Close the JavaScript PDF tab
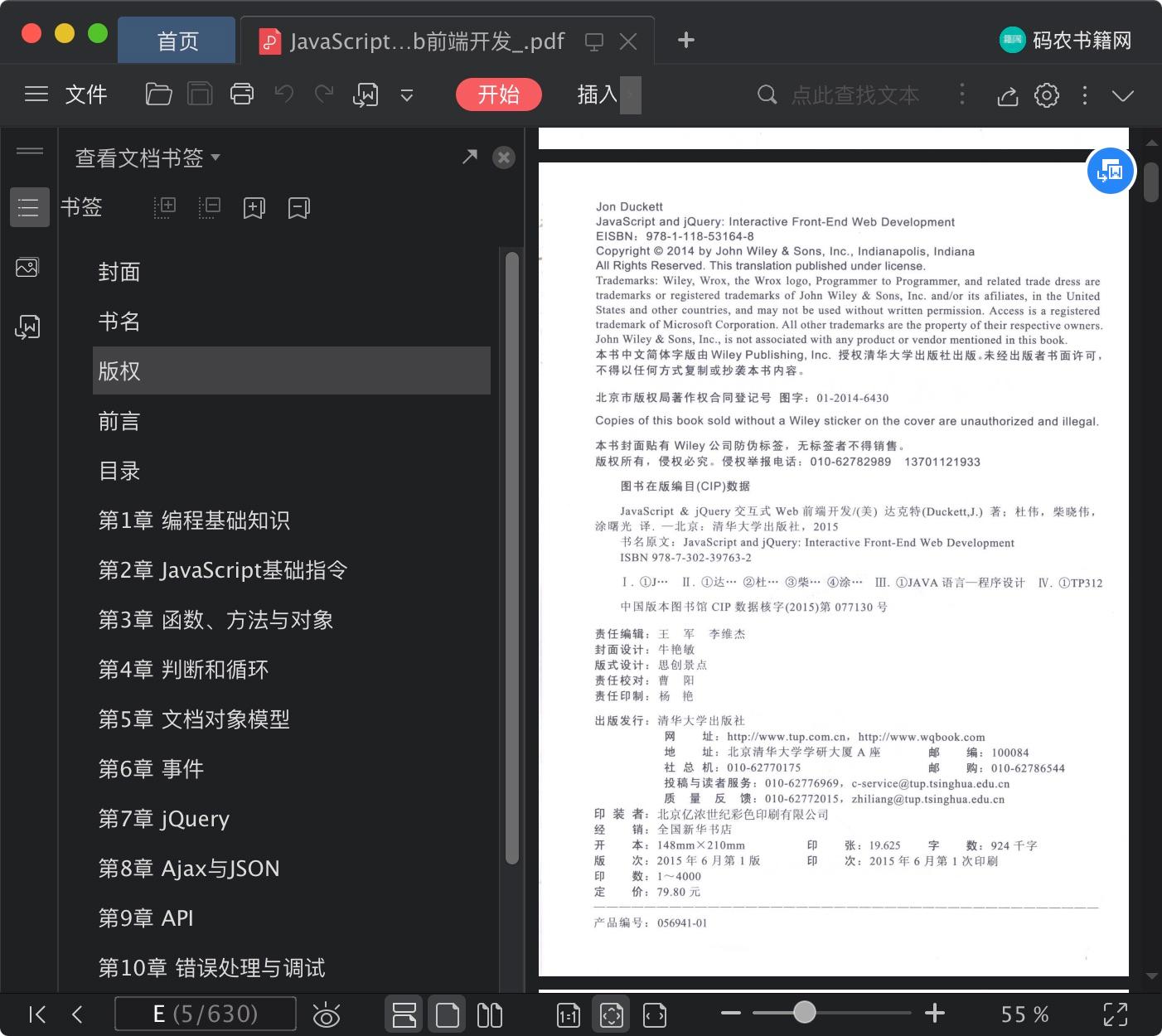This screenshot has height=1036, width=1162. tap(628, 41)
